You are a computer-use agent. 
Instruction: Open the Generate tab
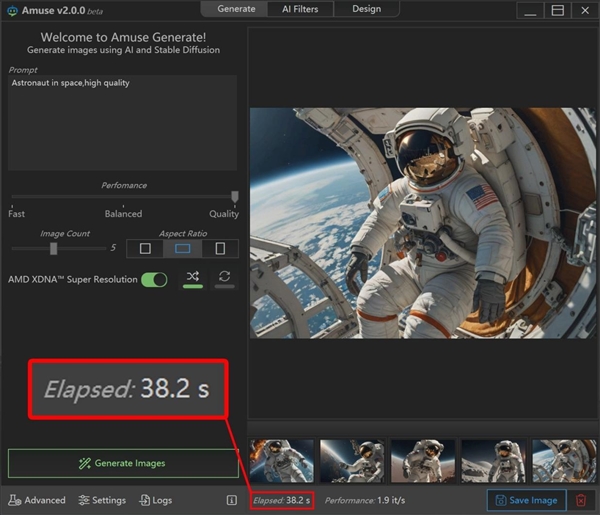[236, 9]
